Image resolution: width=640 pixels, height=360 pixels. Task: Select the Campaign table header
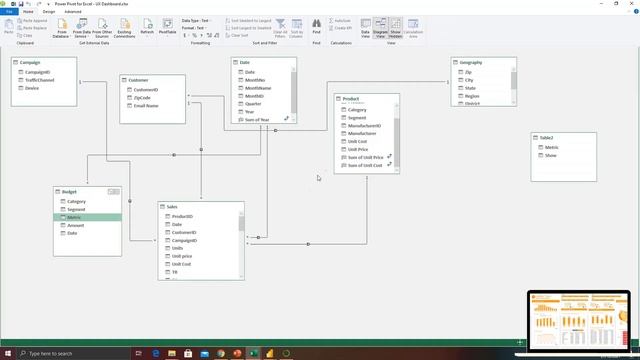click(x=44, y=62)
